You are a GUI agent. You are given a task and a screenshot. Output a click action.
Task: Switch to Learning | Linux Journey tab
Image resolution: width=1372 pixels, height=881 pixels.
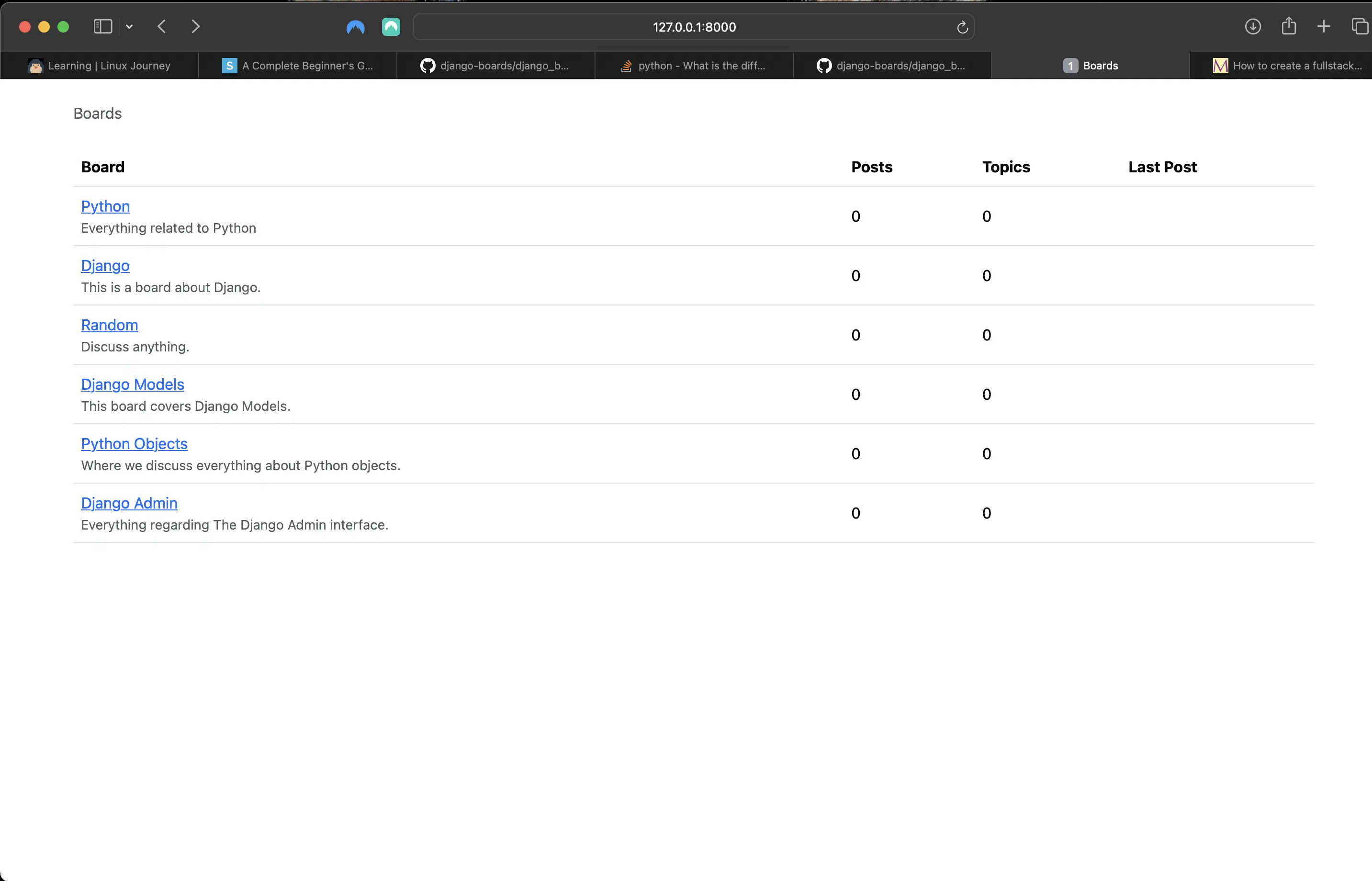(x=100, y=66)
